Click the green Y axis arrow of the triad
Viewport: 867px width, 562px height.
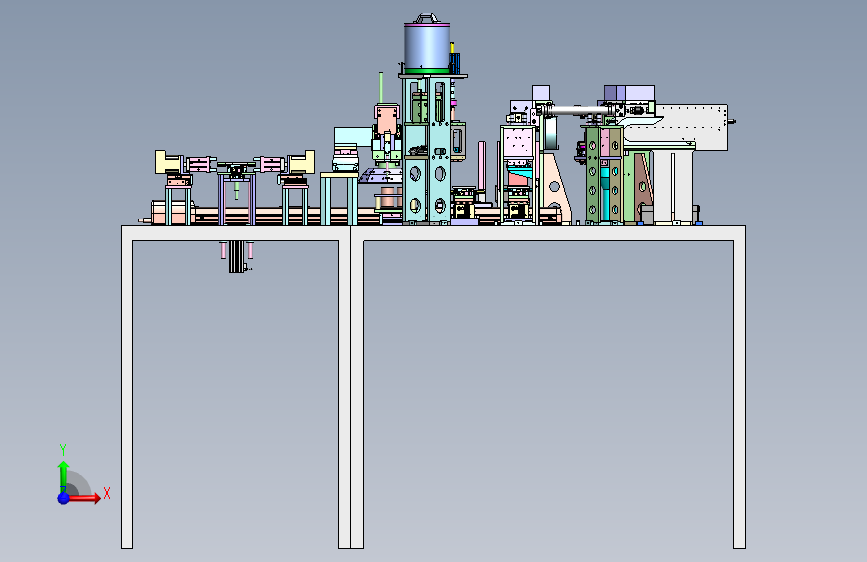click(x=63, y=475)
